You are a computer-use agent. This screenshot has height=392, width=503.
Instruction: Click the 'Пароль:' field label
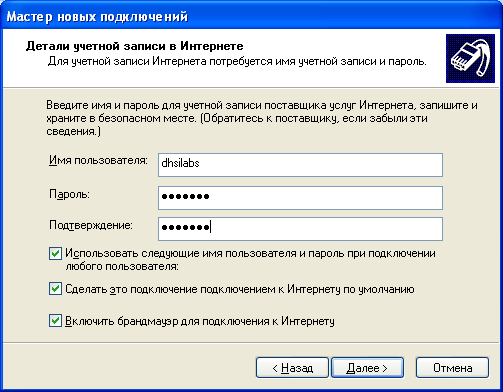pos(69,194)
